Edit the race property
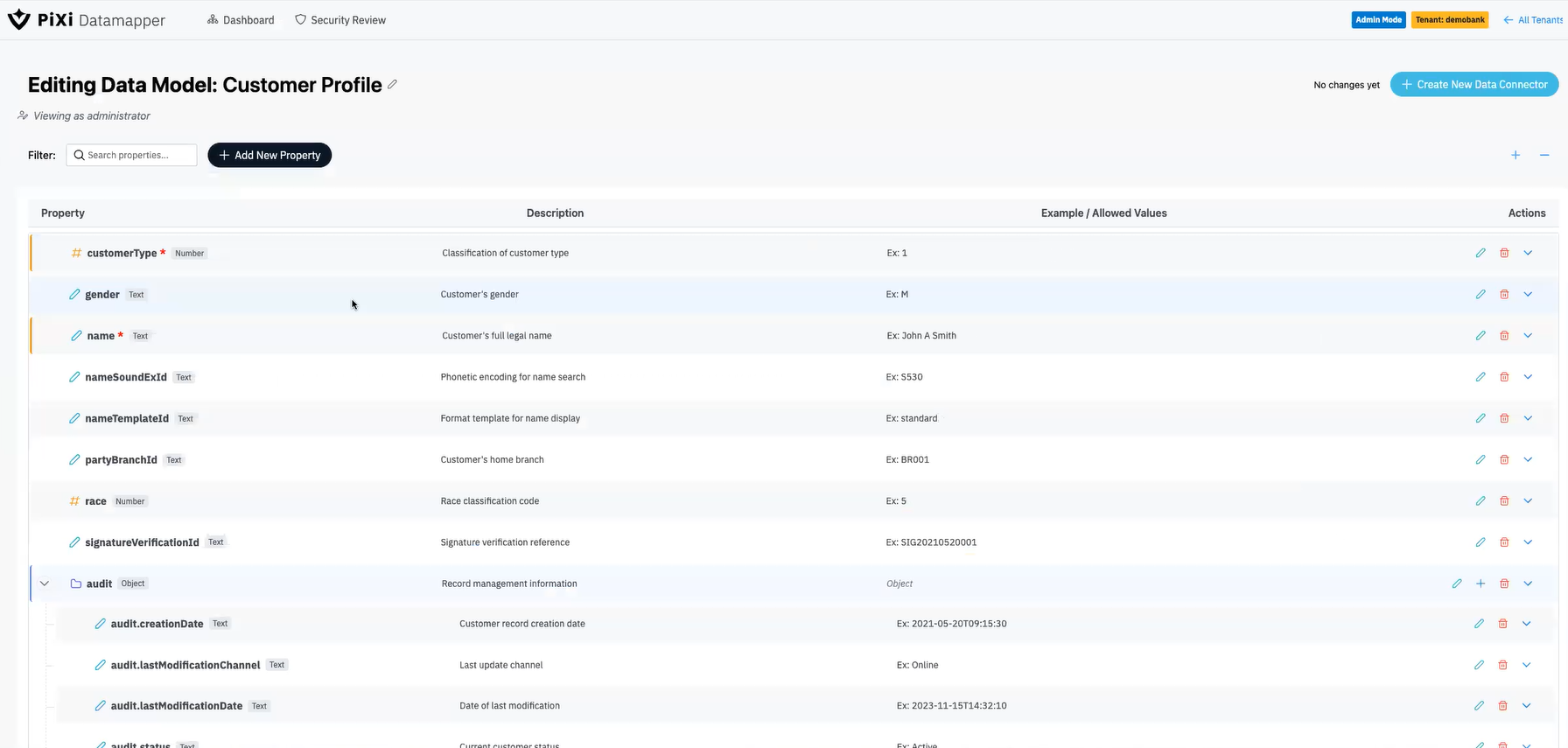This screenshot has height=748, width=1568. pos(1480,501)
